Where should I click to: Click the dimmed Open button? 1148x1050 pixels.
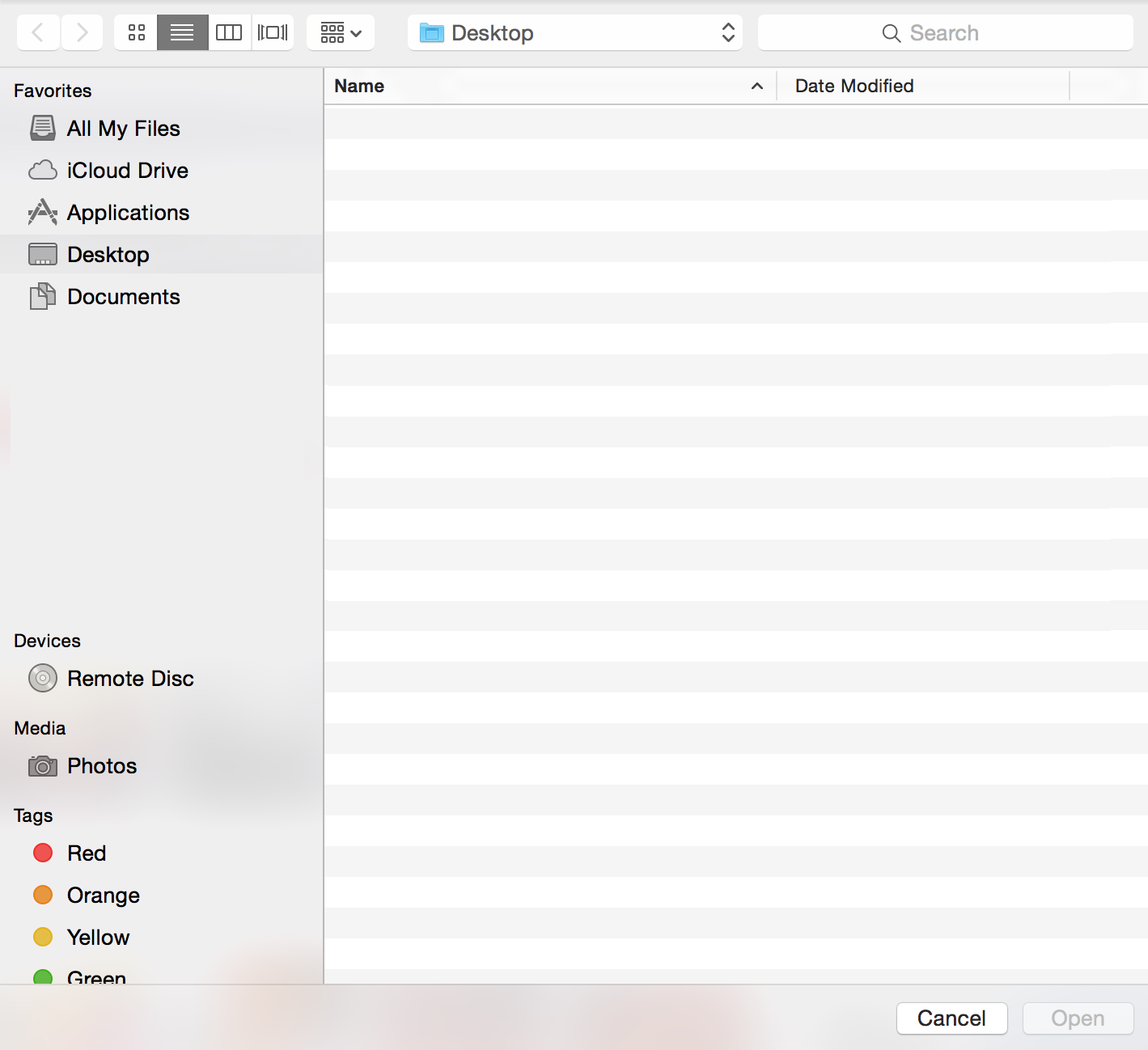click(x=1078, y=1018)
